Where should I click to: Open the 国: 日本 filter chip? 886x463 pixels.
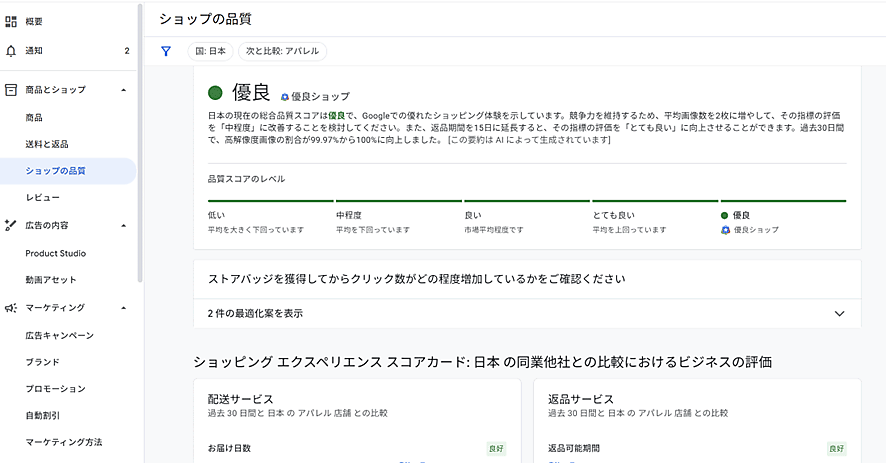[x=210, y=51]
